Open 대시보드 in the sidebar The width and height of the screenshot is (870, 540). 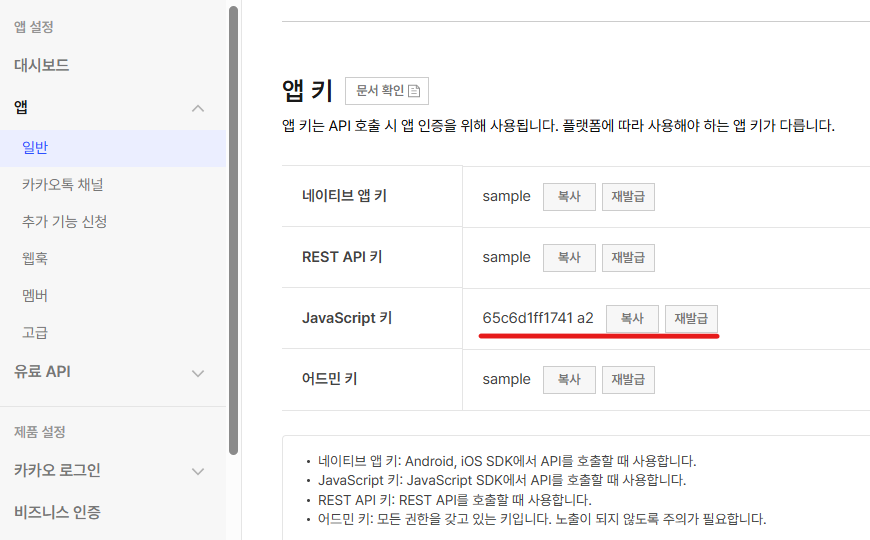tap(42, 66)
